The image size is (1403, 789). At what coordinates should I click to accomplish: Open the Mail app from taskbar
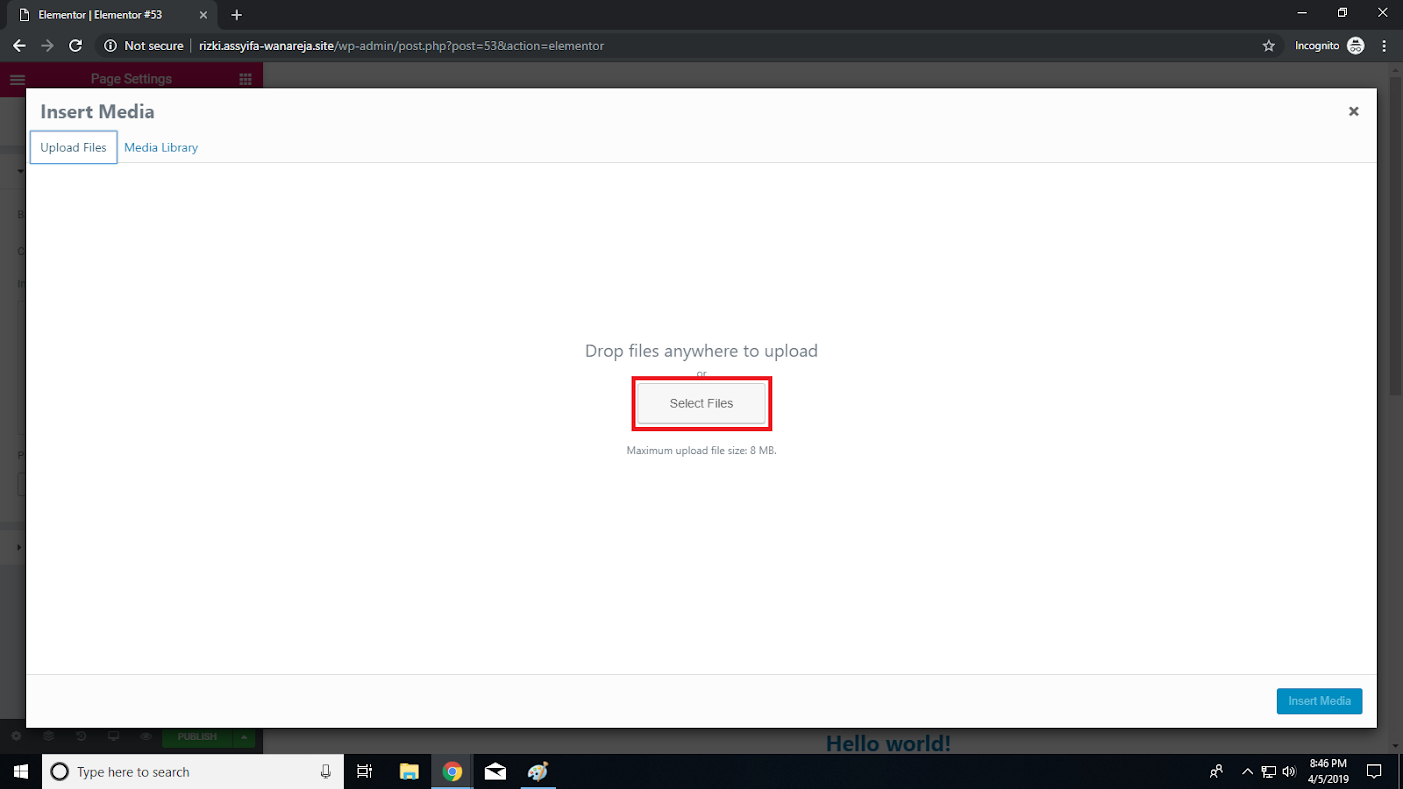tap(495, 771)
